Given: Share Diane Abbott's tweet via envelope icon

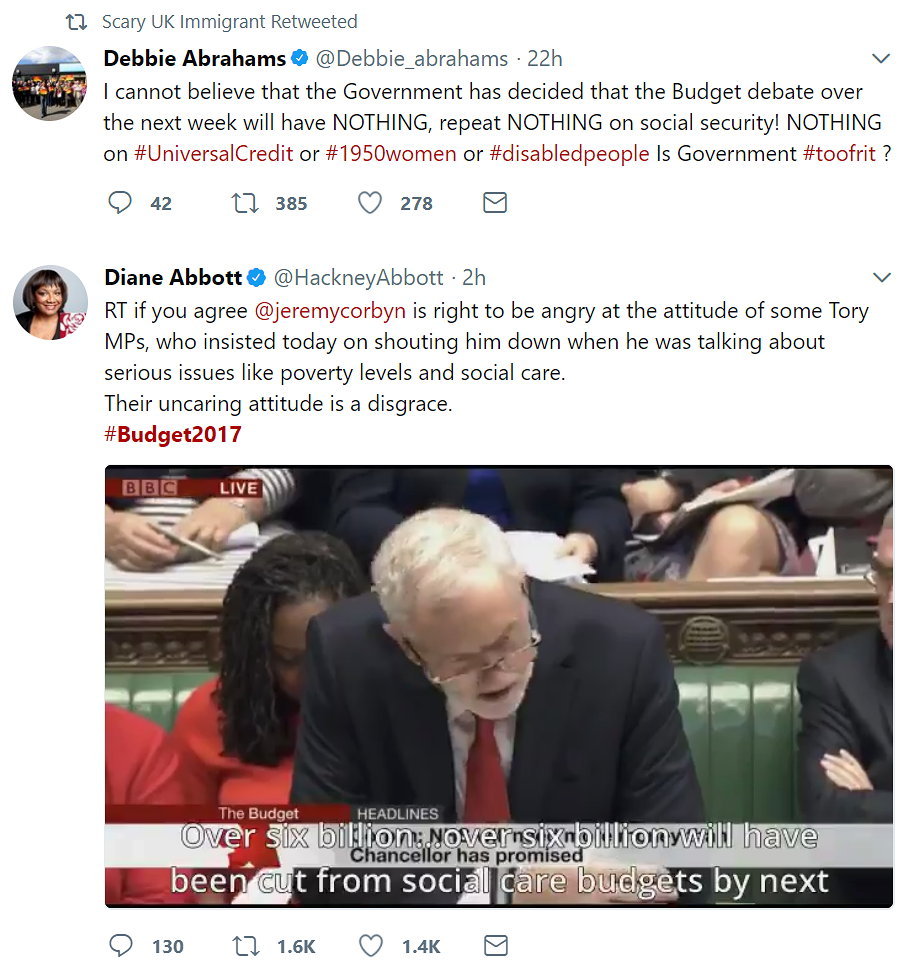Looking at the screenshot, I should pyautogui.click(x=496, y=945).
